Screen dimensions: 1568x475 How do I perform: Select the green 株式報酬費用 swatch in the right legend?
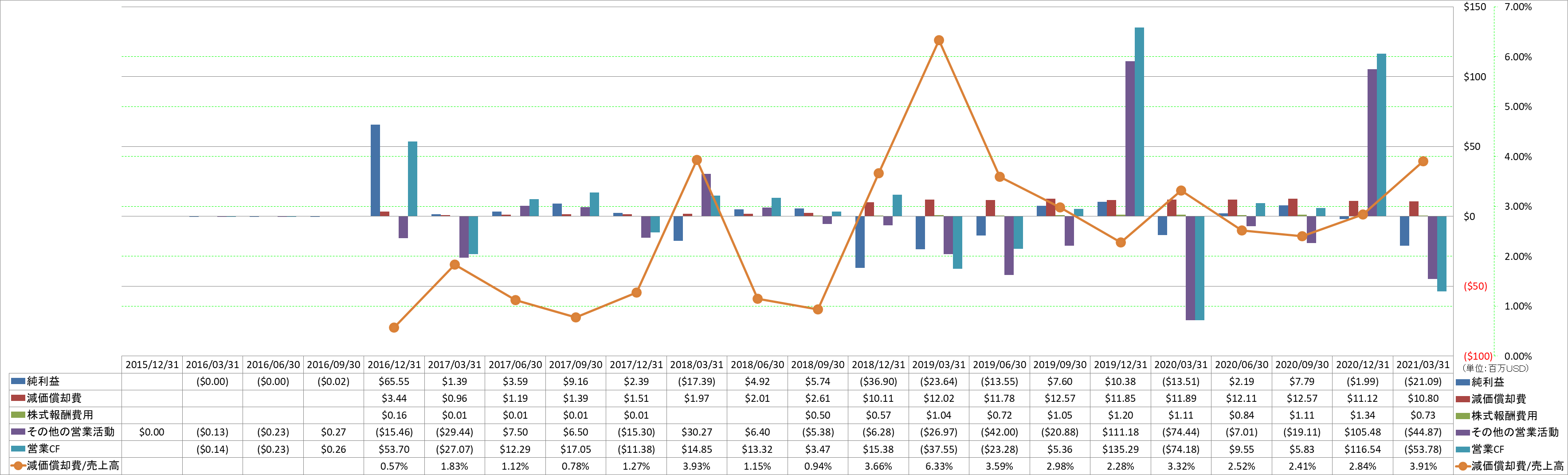1463,416
